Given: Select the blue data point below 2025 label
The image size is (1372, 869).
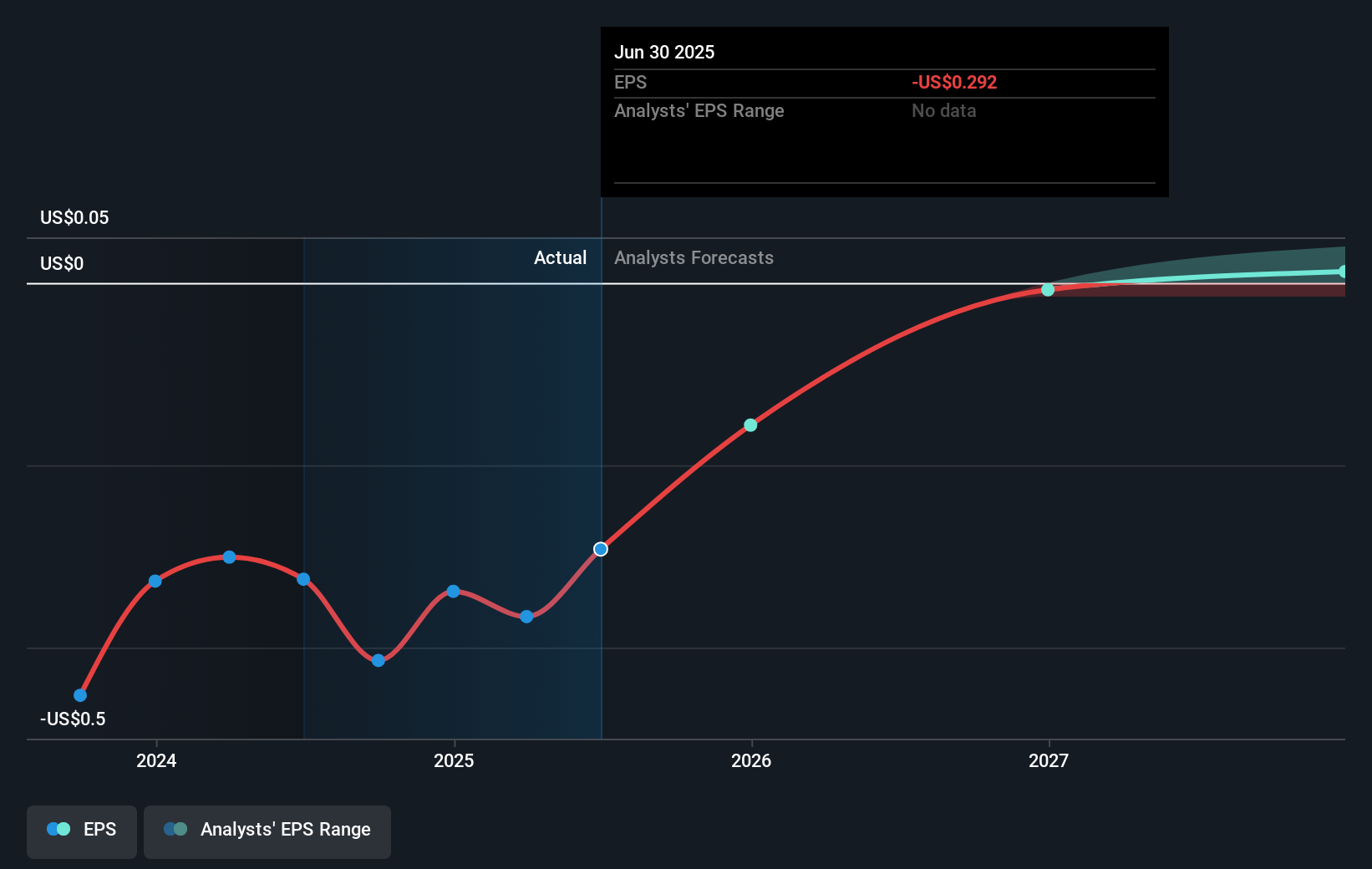Looking at the screenshot, I should coord(452,591).
